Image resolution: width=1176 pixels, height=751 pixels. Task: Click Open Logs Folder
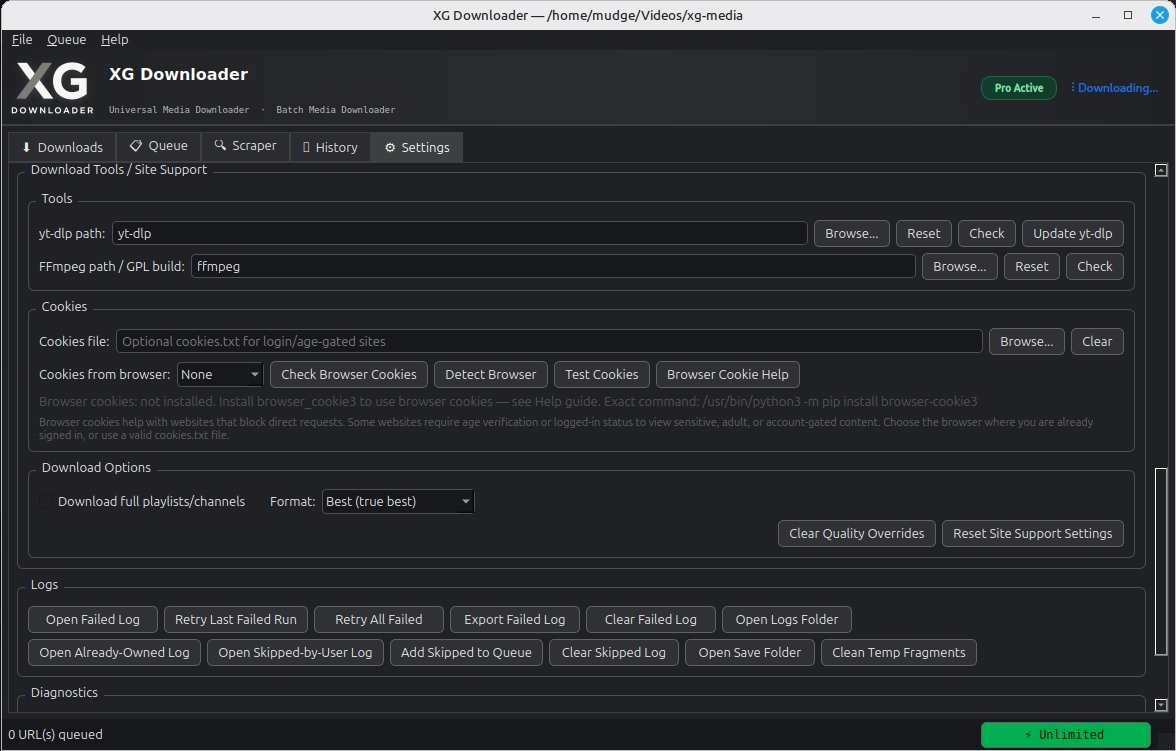787,620
